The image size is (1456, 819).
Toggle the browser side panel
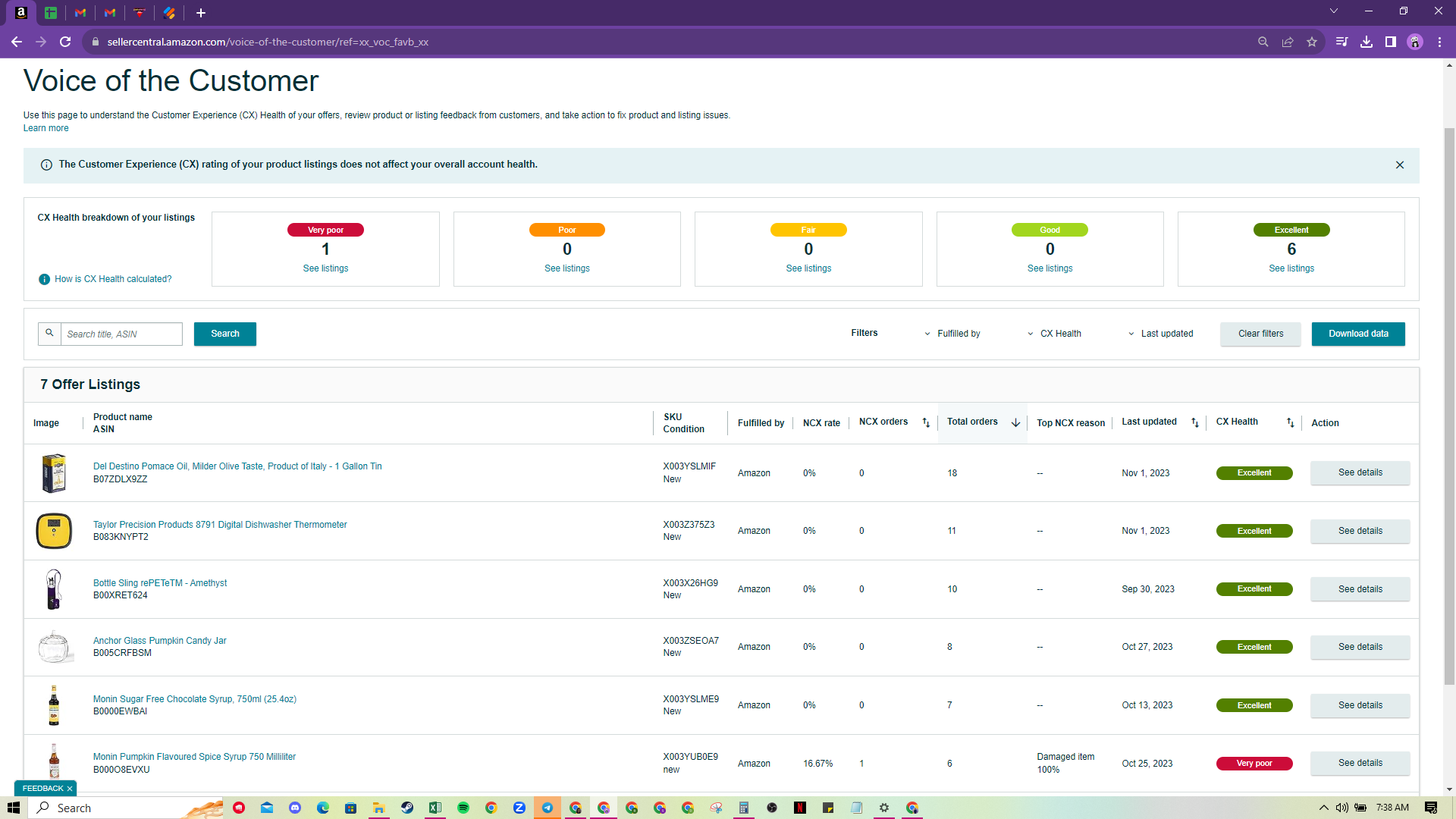(1391, 42)
